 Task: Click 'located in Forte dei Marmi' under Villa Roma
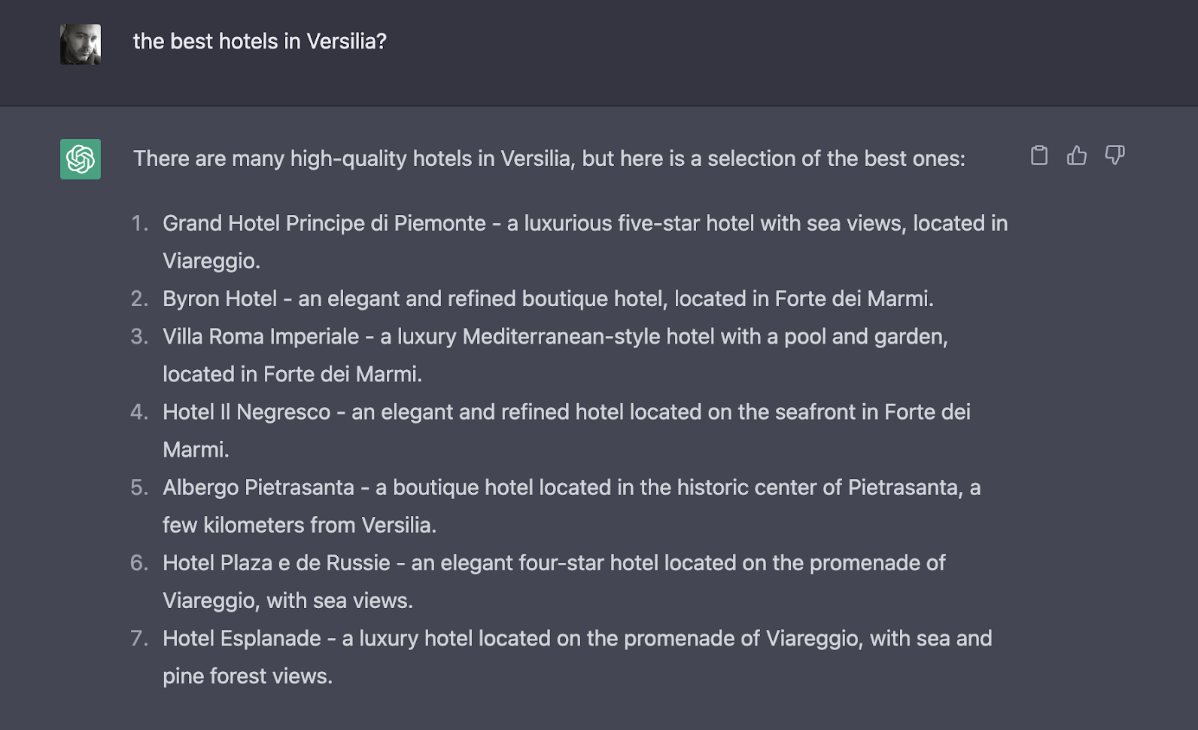(x=290, y=374)
